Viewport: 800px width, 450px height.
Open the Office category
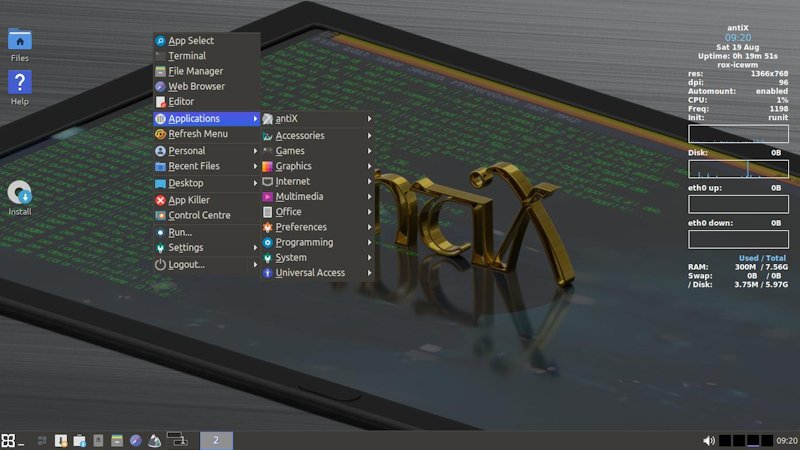click(x=317, y=212)
